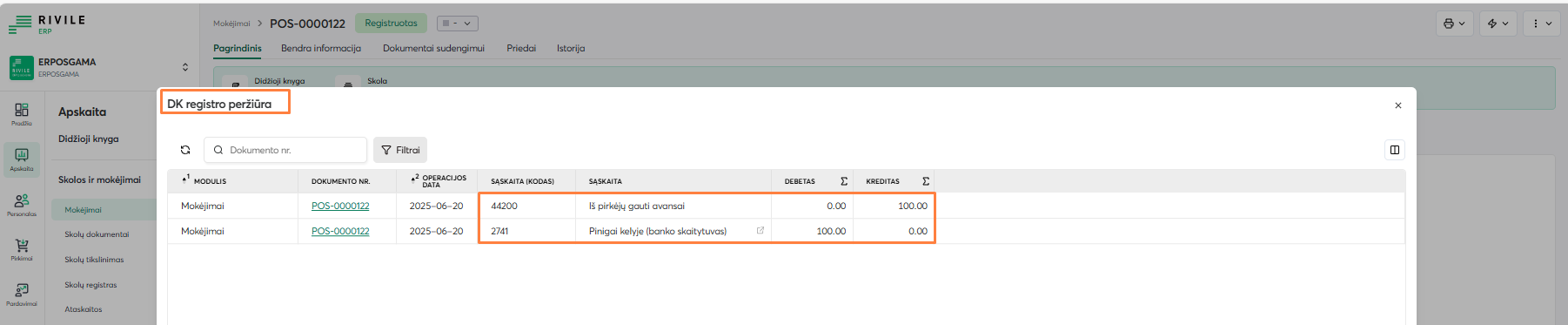Click the refresh icon in the dialog toolbar
The width and height of the screenshot is (1568, 325).
click(x=185, y=150)
